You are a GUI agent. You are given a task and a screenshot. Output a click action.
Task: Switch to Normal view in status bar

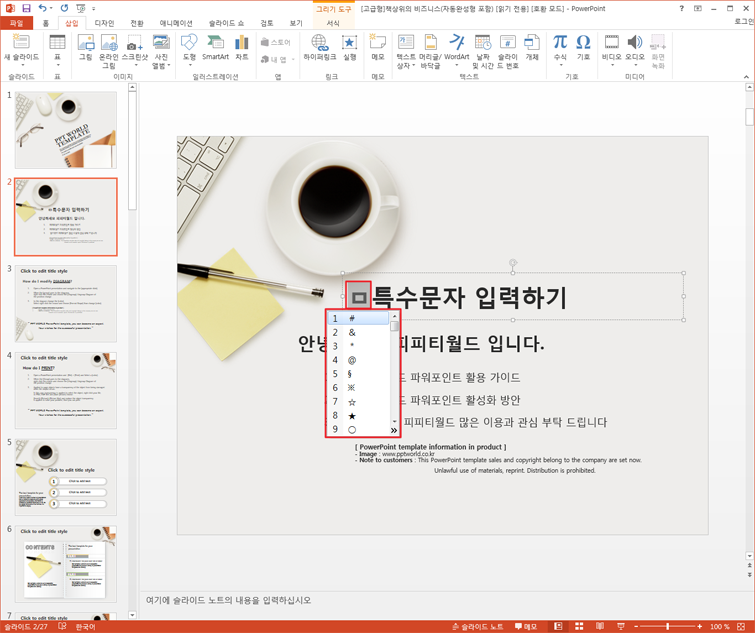558,626
